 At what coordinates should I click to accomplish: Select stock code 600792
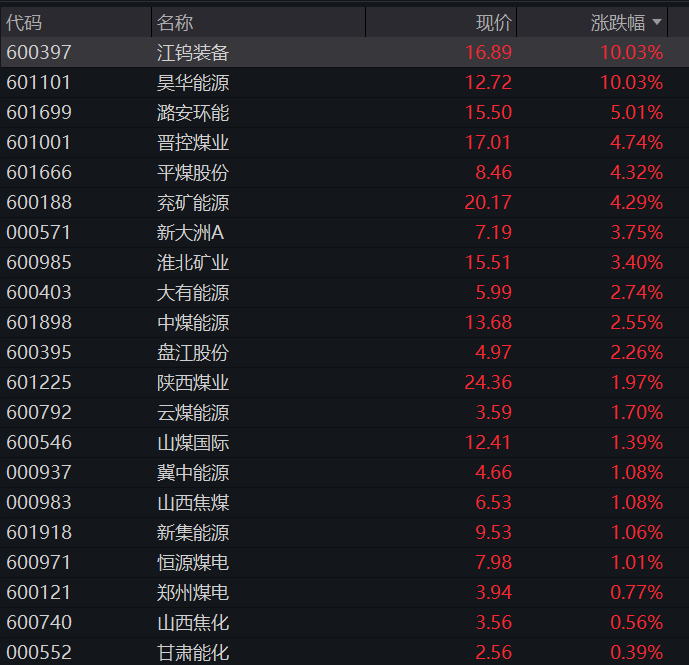39,413
